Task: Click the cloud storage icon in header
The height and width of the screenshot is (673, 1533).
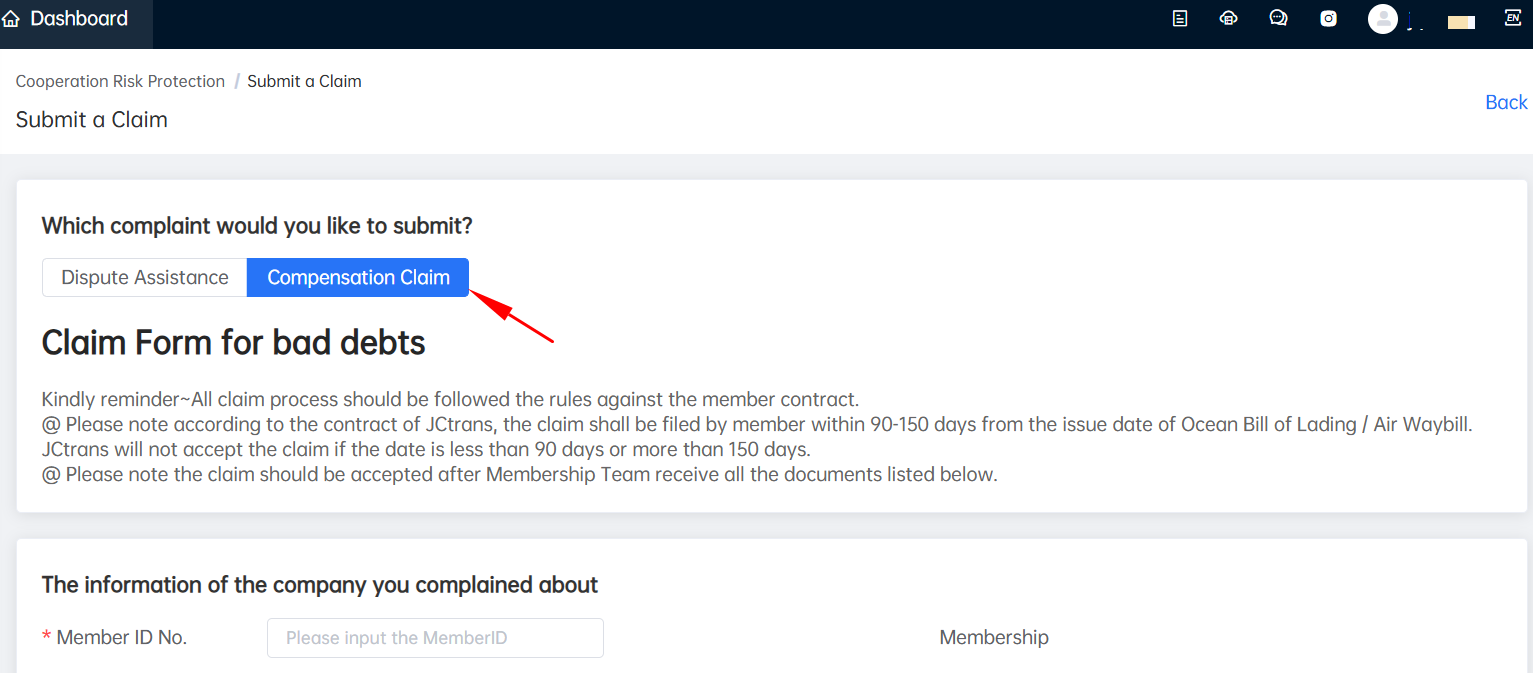Action: coord(1229,18)
